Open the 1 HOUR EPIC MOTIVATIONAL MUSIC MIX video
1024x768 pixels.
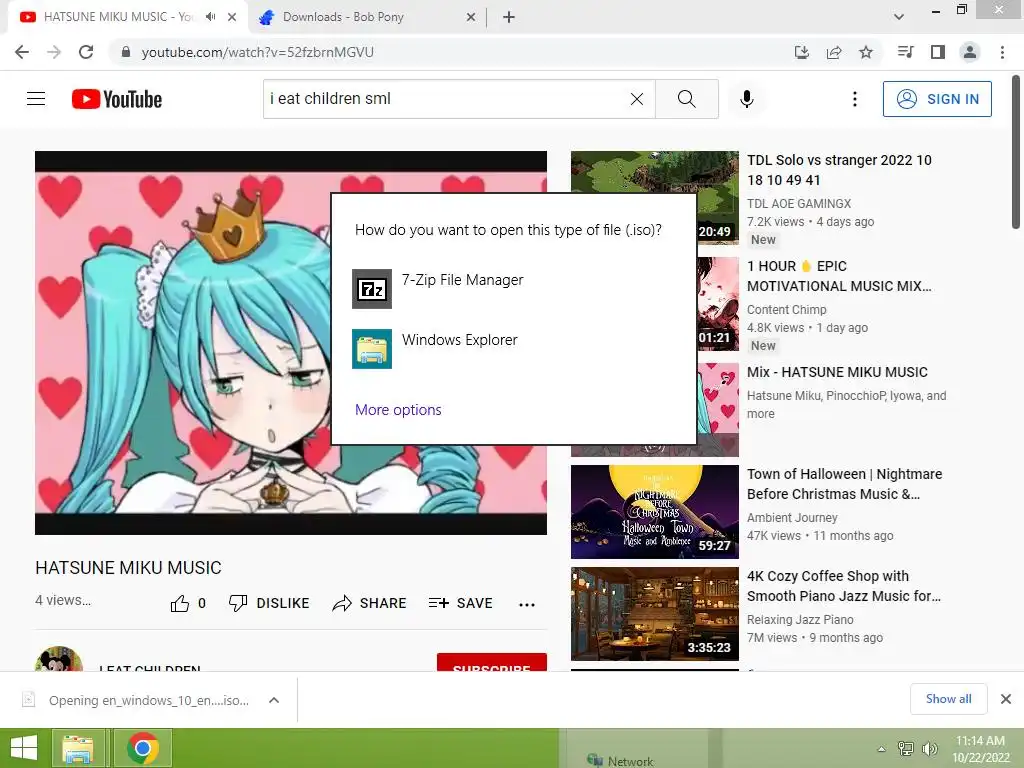point(839,276)
